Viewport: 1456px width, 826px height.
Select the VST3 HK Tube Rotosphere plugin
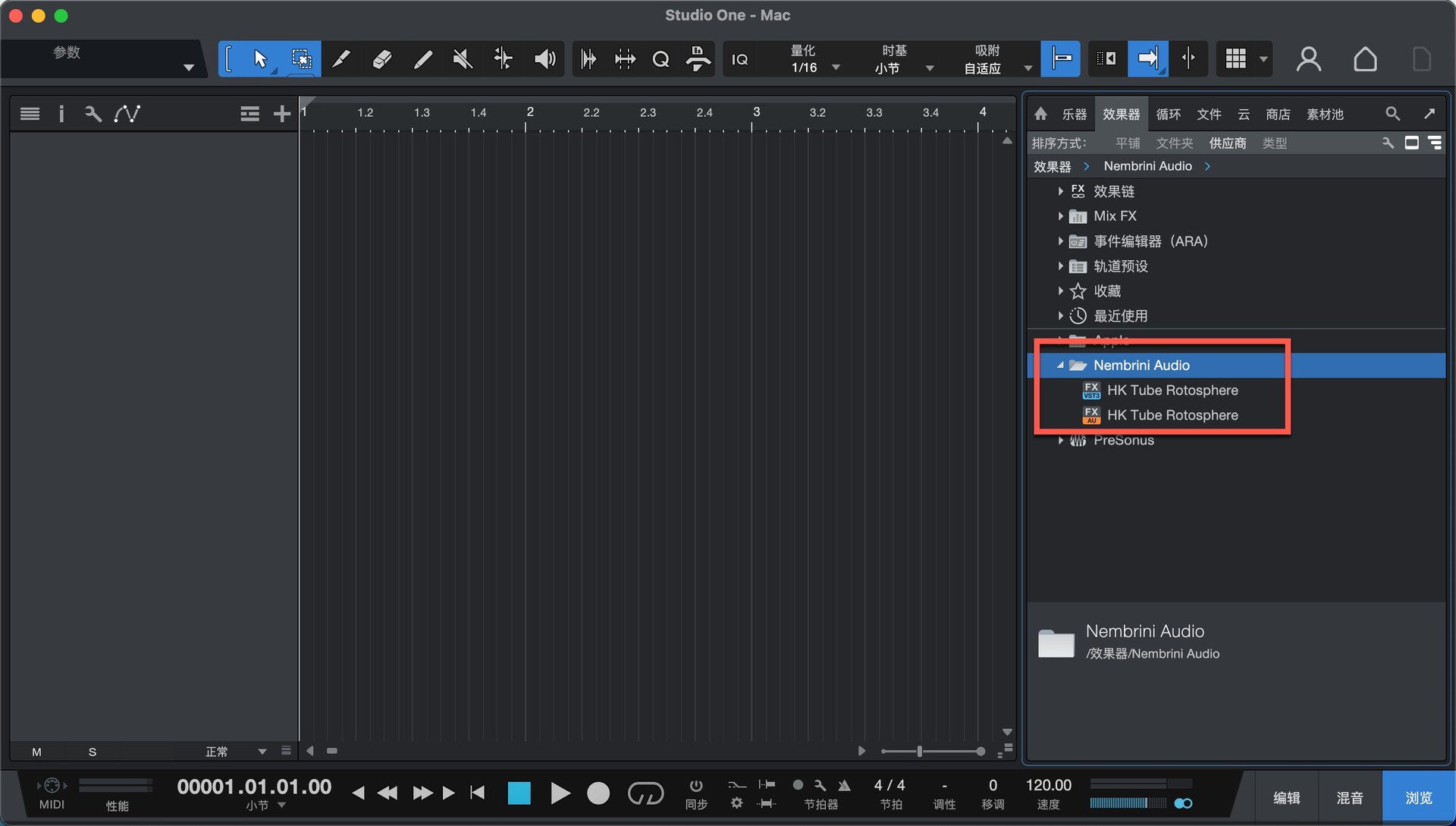click(1172, 390)
